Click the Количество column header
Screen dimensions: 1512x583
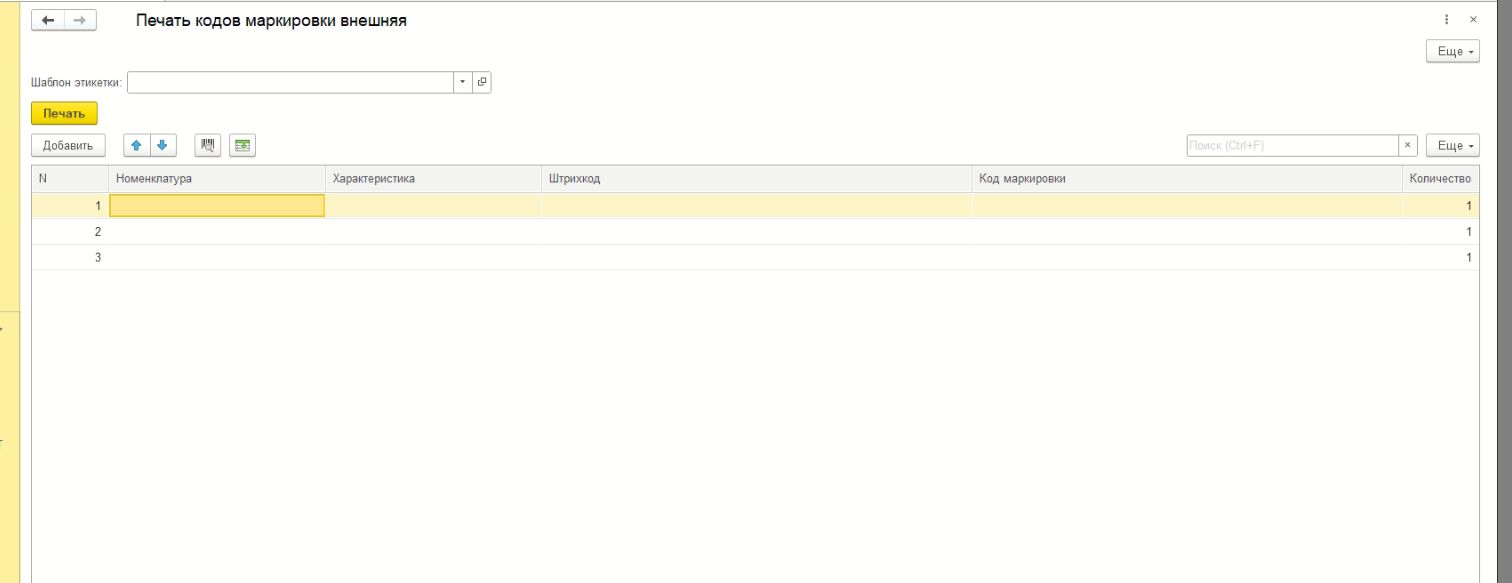1440,179
